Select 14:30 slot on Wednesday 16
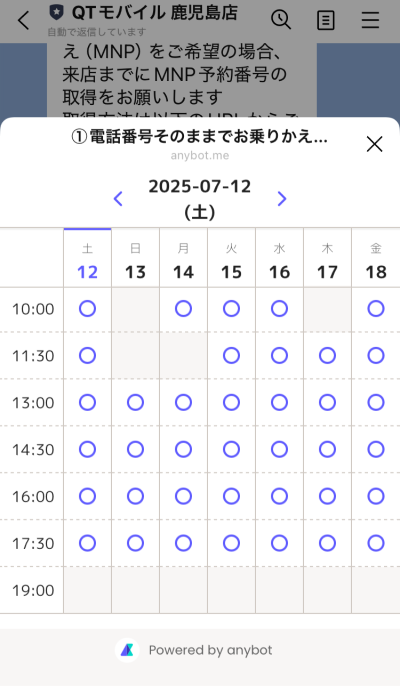The width and height of the screenshot is (400, 686). coord(279,449)
